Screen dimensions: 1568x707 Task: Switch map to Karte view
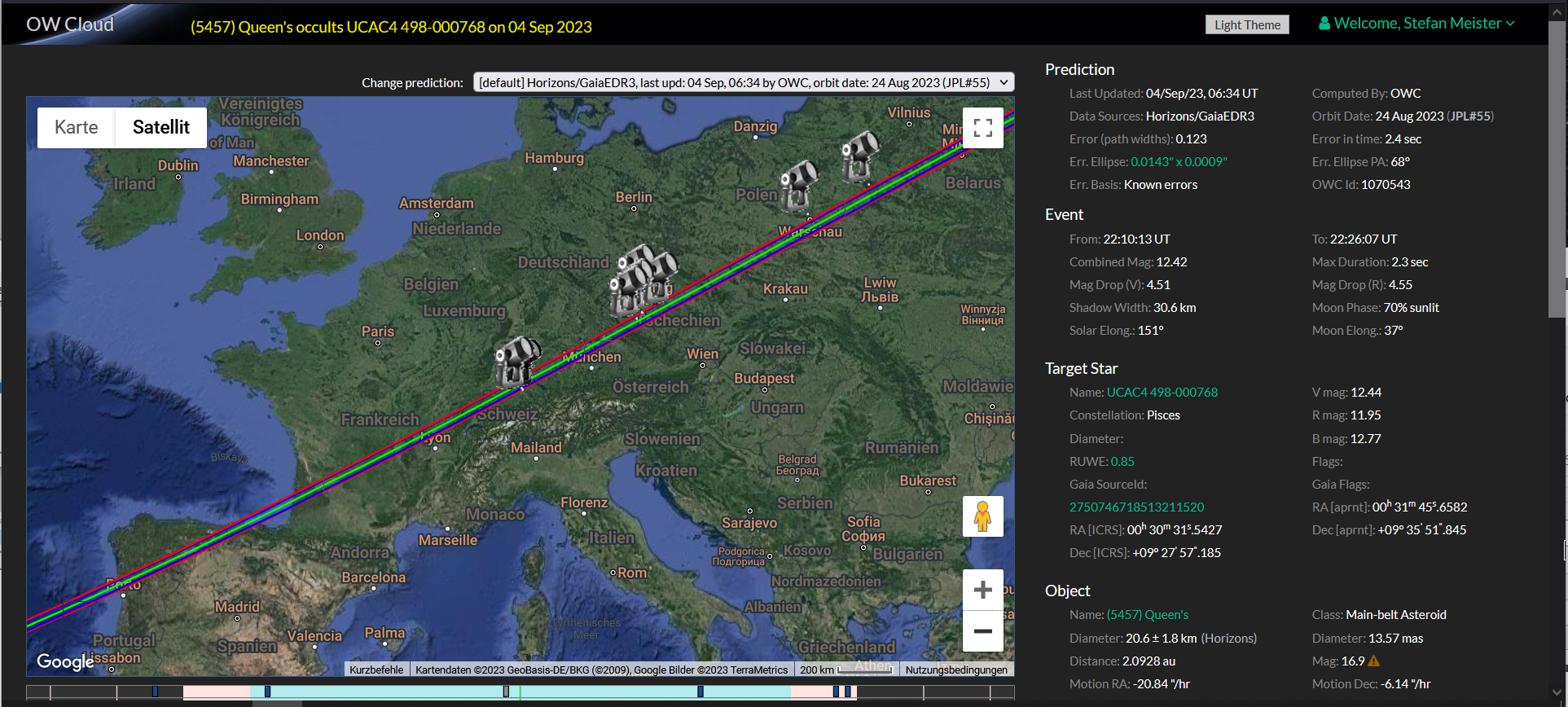[77, 127]
